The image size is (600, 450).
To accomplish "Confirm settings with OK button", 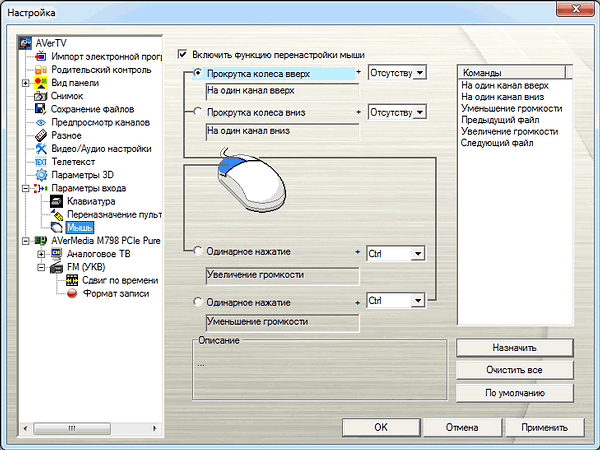I will click(381, 427).
